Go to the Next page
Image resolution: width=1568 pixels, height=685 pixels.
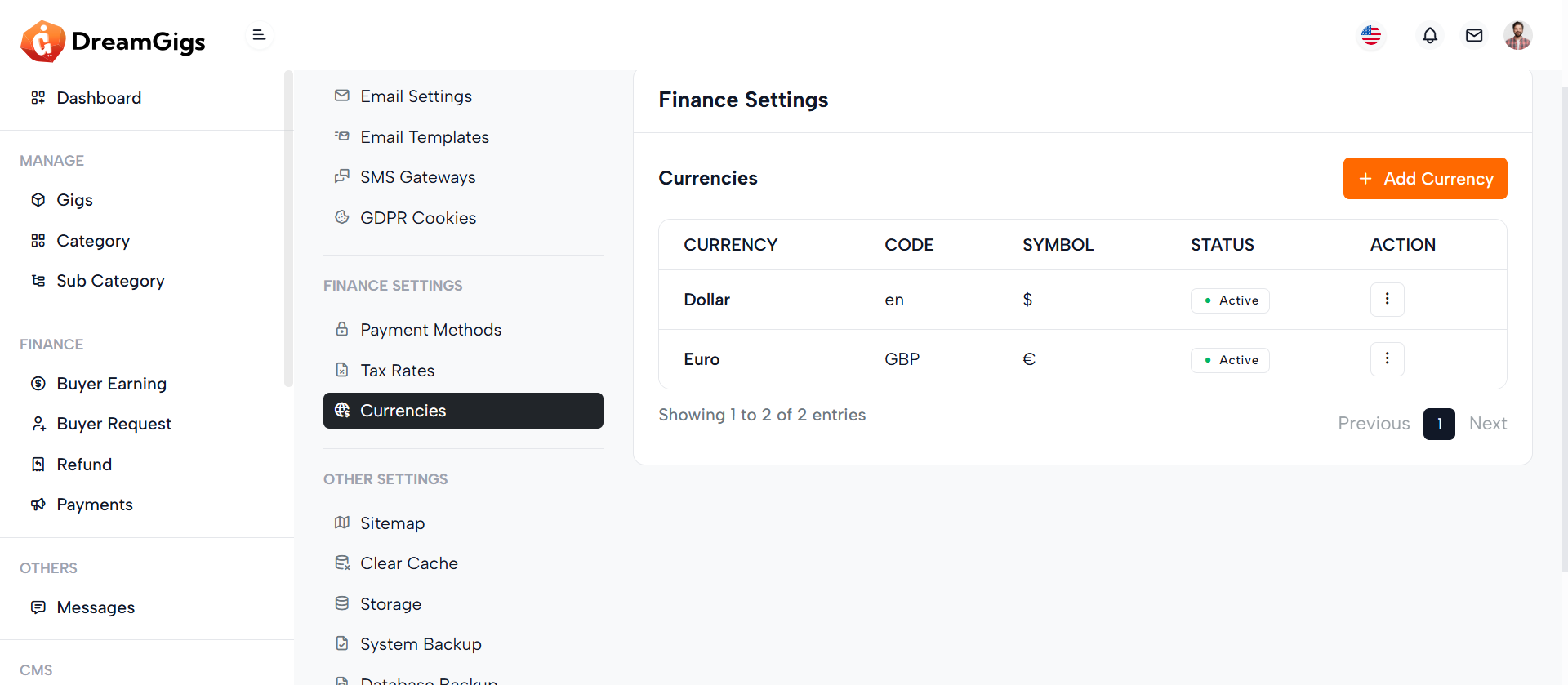tap(1488, 424)
